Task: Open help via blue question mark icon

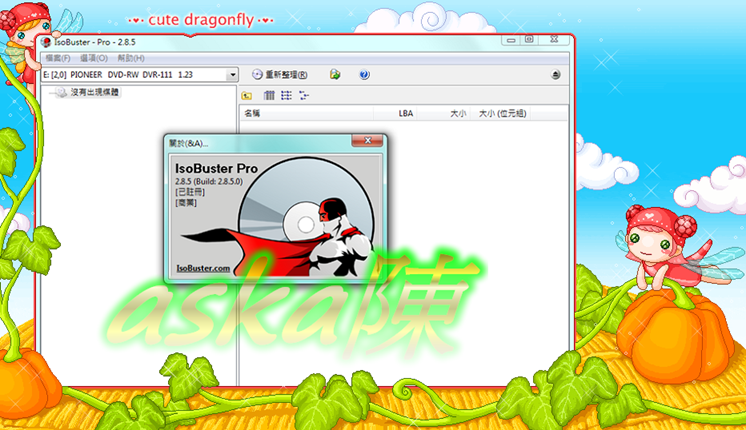Action: (364, 75)
